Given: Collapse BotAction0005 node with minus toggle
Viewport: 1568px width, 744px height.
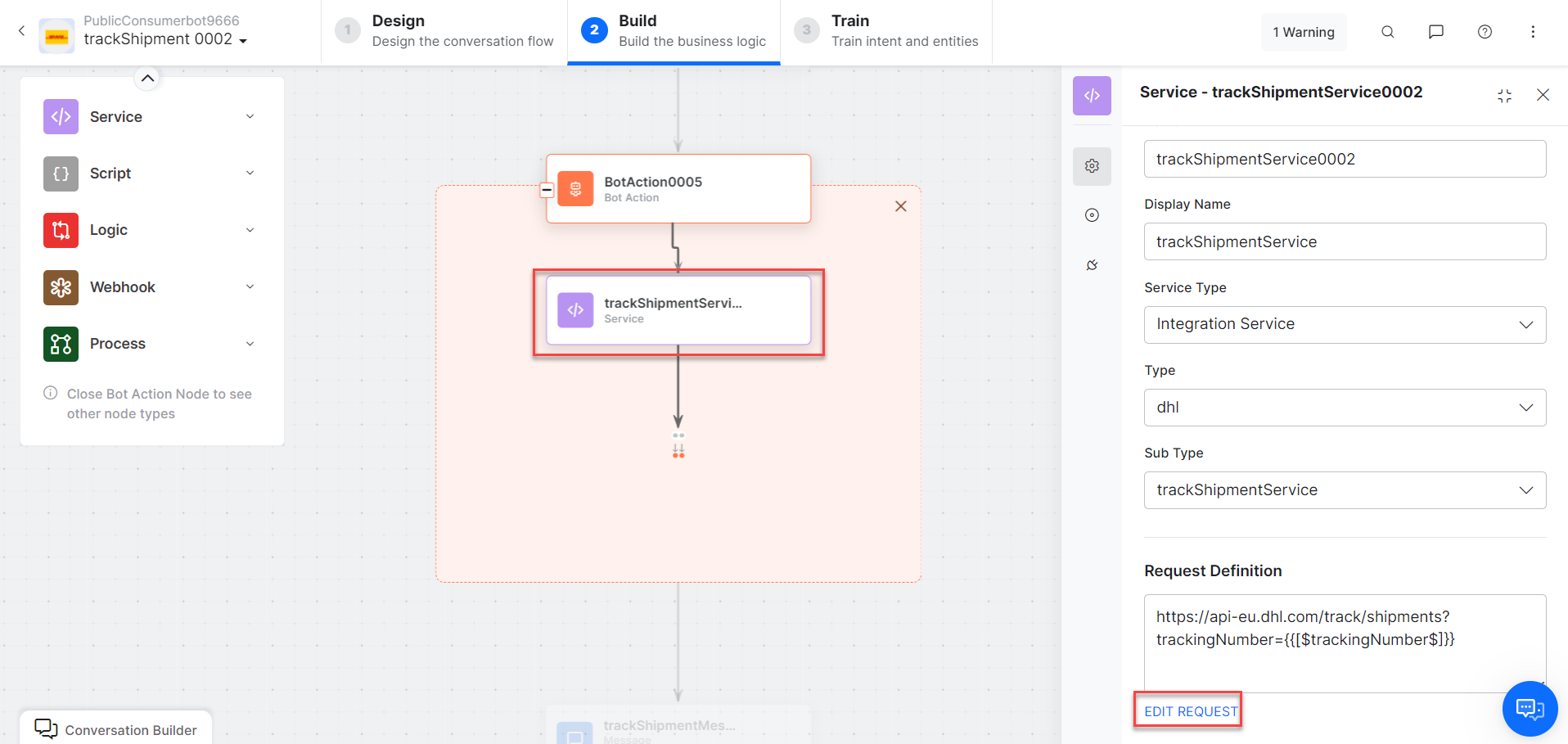Looking at the screenshot, I should 547,190.
